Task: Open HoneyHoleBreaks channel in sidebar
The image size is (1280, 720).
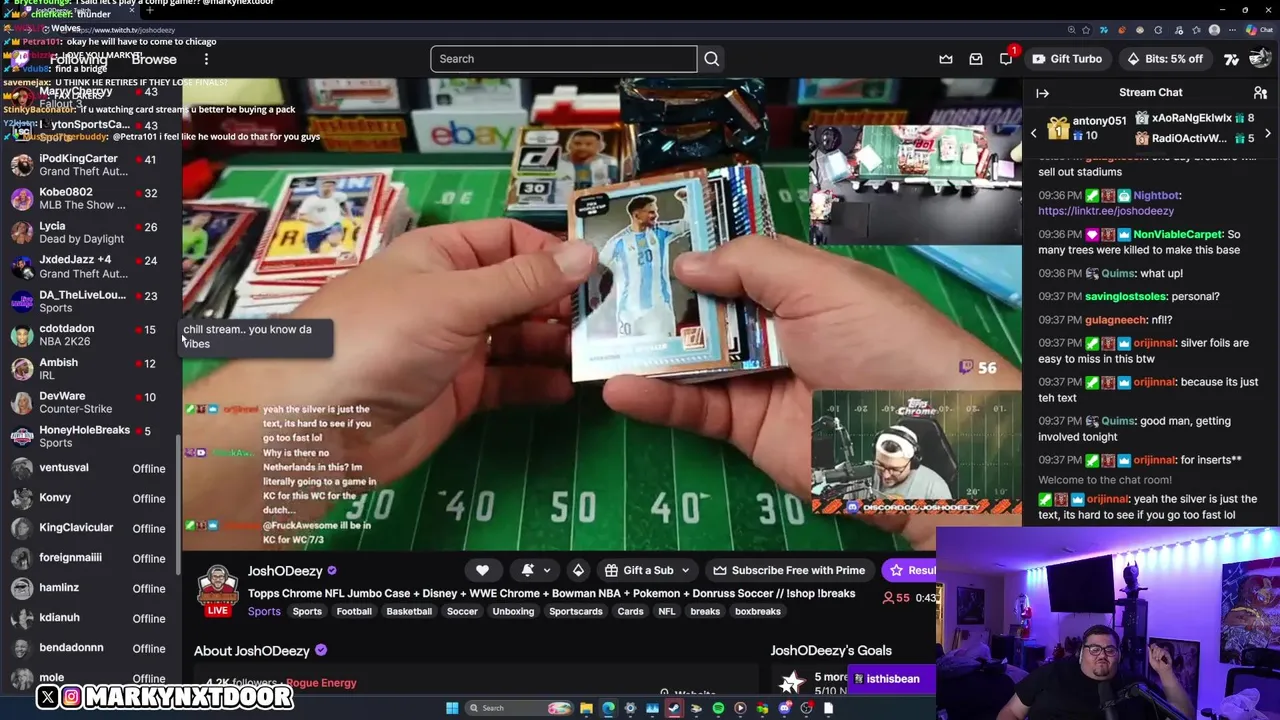Action: (x=88, y=436)
